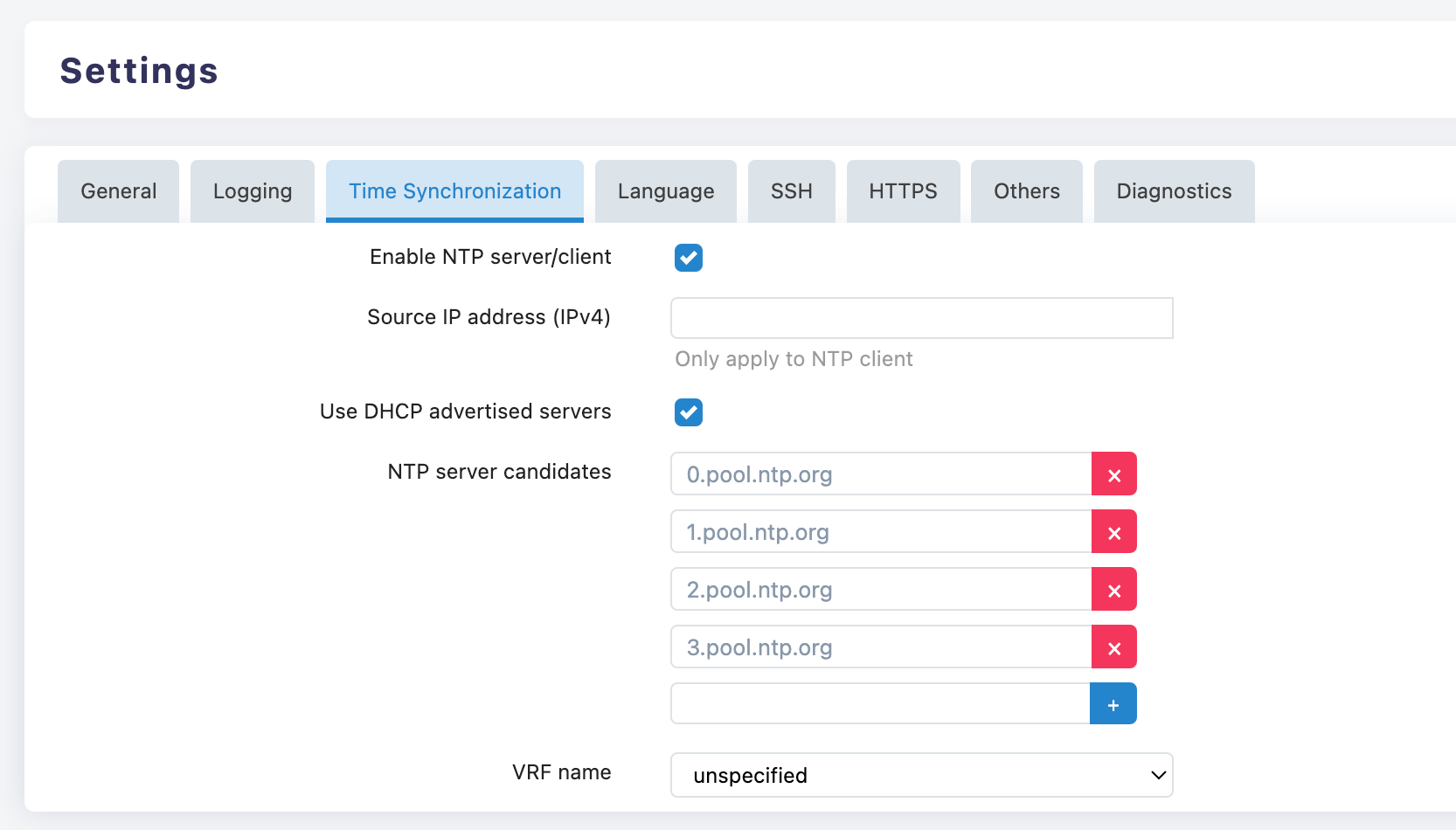
Task: View the Diagnostics tab
Action: tap(1174, 191)
